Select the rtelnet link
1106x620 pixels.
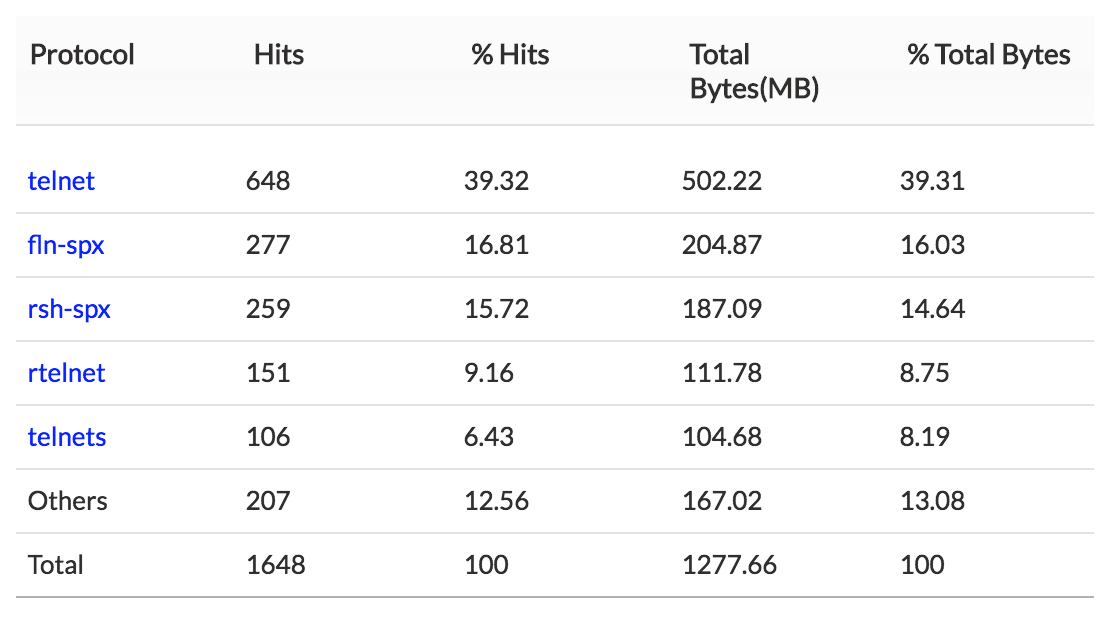(66, 373)
